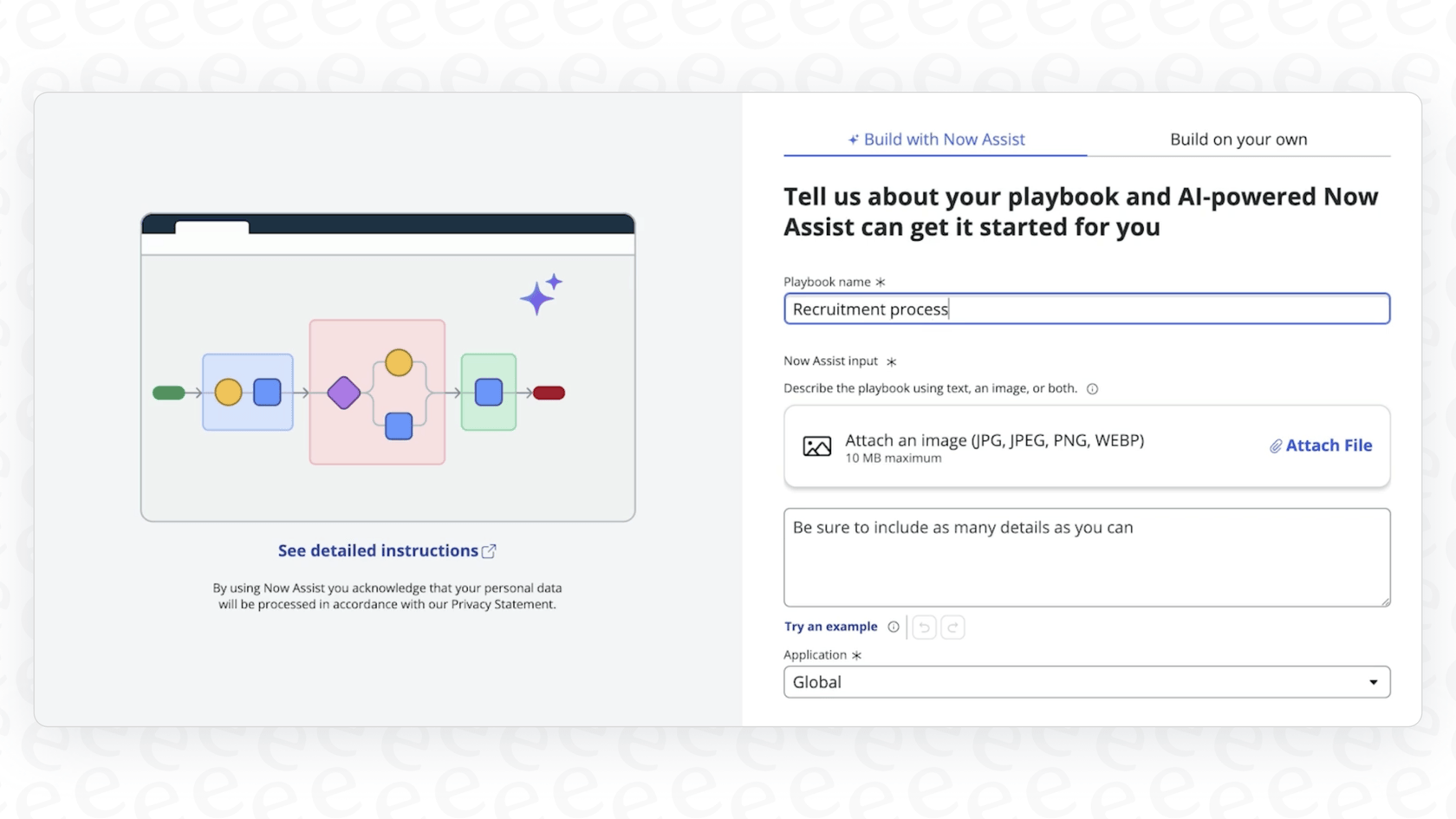Click Try an example

pos(829,627)
